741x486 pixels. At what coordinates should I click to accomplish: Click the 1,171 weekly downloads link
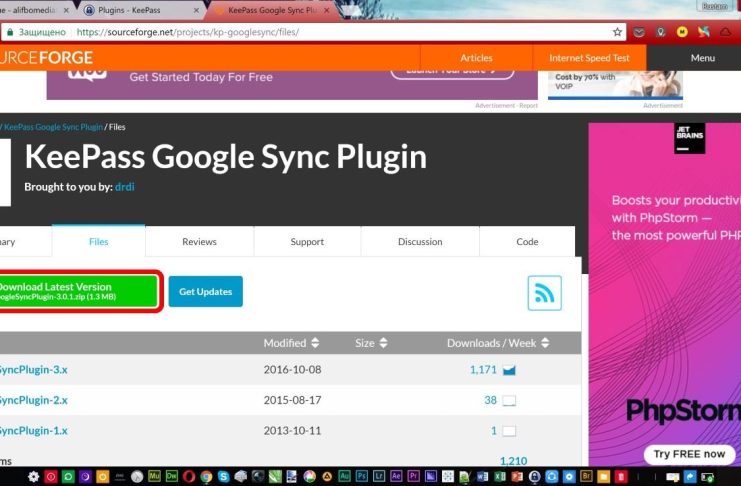tap(483, 370)
